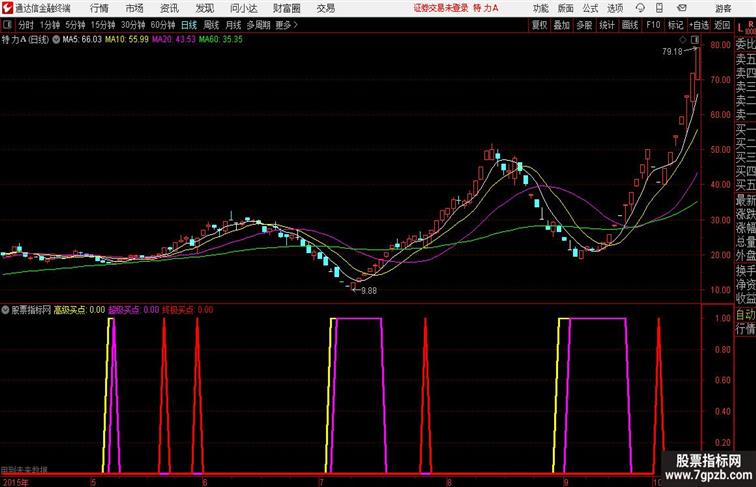Switch to the 60分钟 period
The image size is (756, 487).
pos(163,25)
